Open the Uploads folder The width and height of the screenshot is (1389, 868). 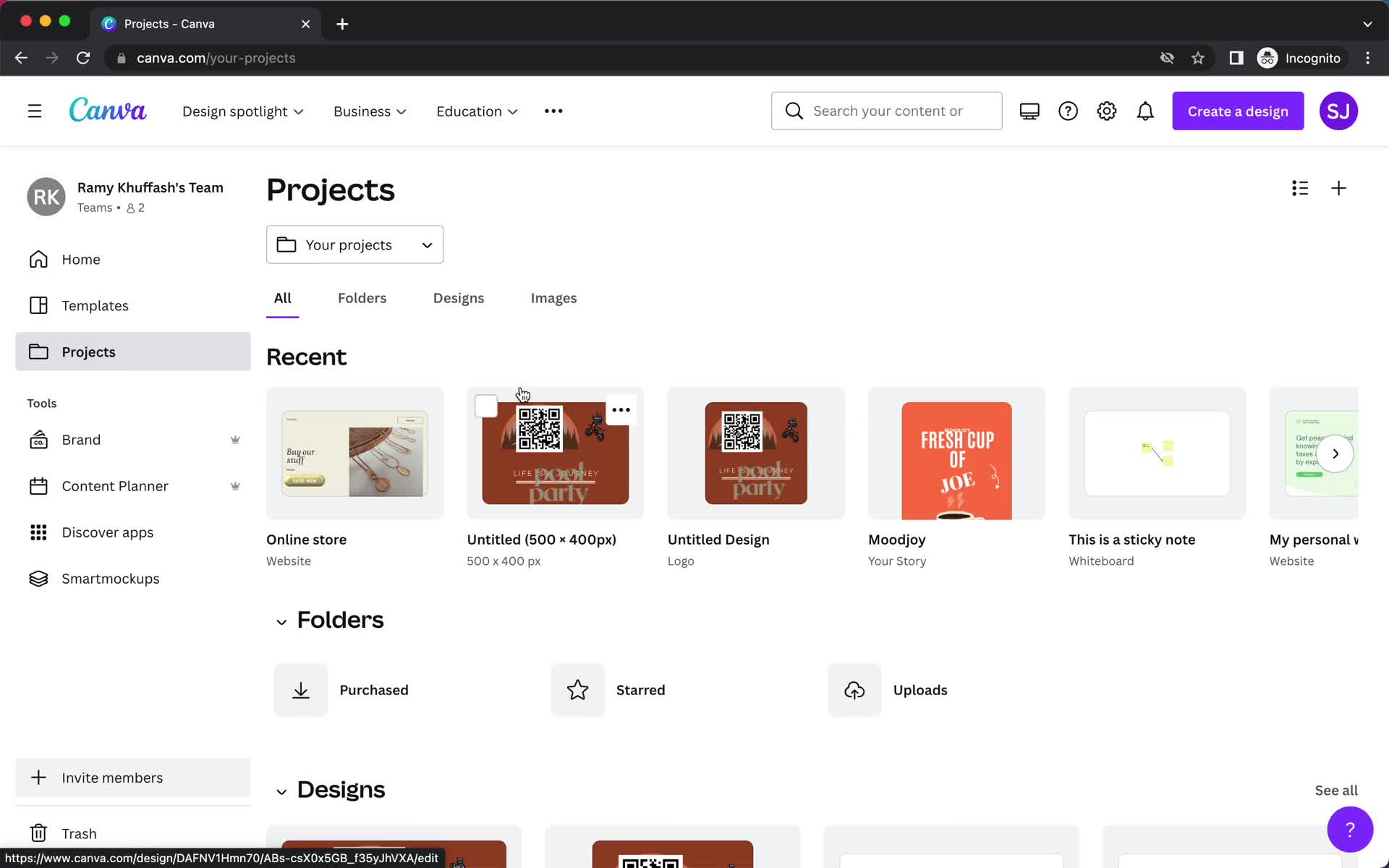[920, 690]
